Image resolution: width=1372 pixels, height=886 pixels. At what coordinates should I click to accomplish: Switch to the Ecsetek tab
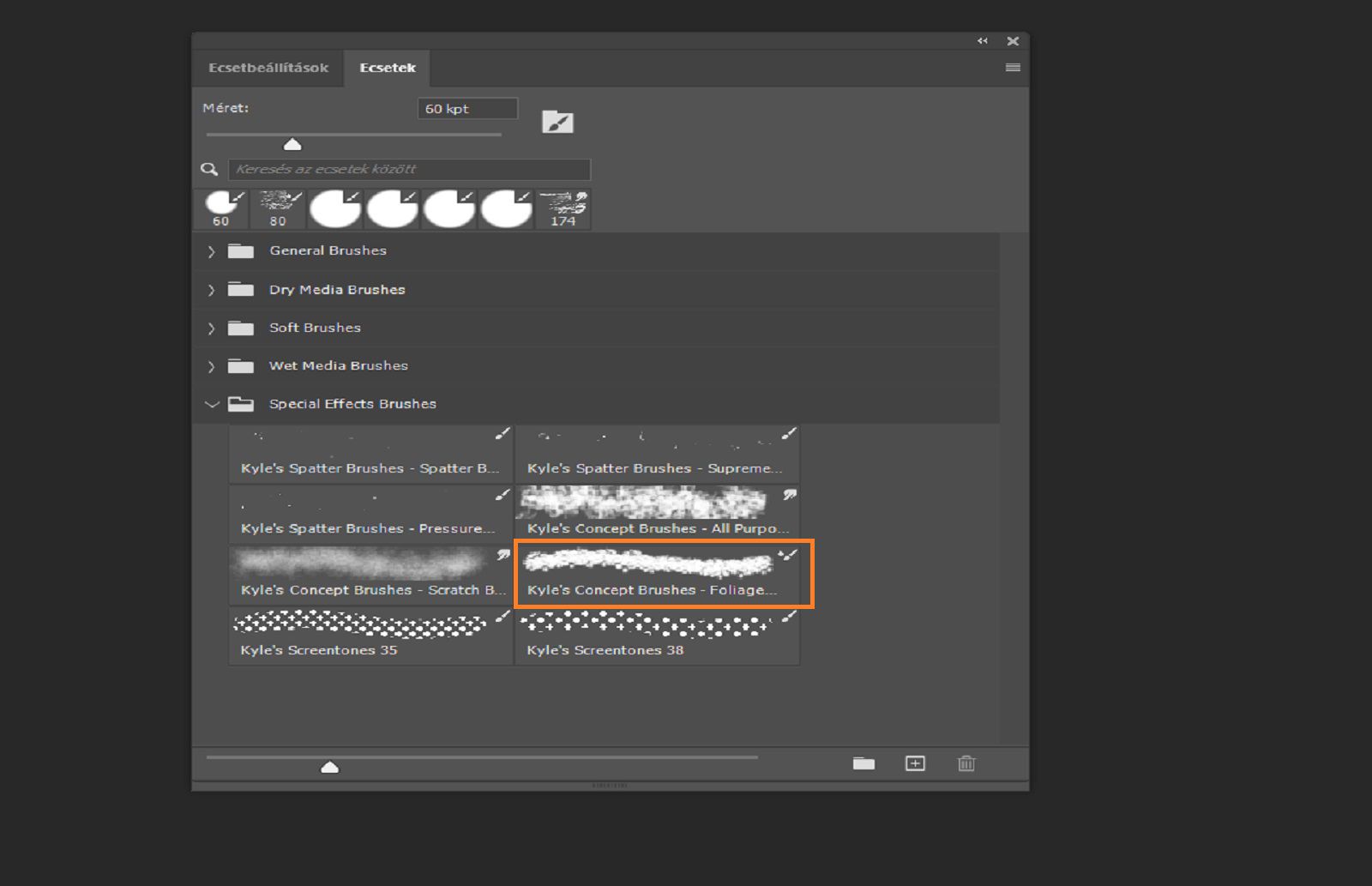(388, 68)
